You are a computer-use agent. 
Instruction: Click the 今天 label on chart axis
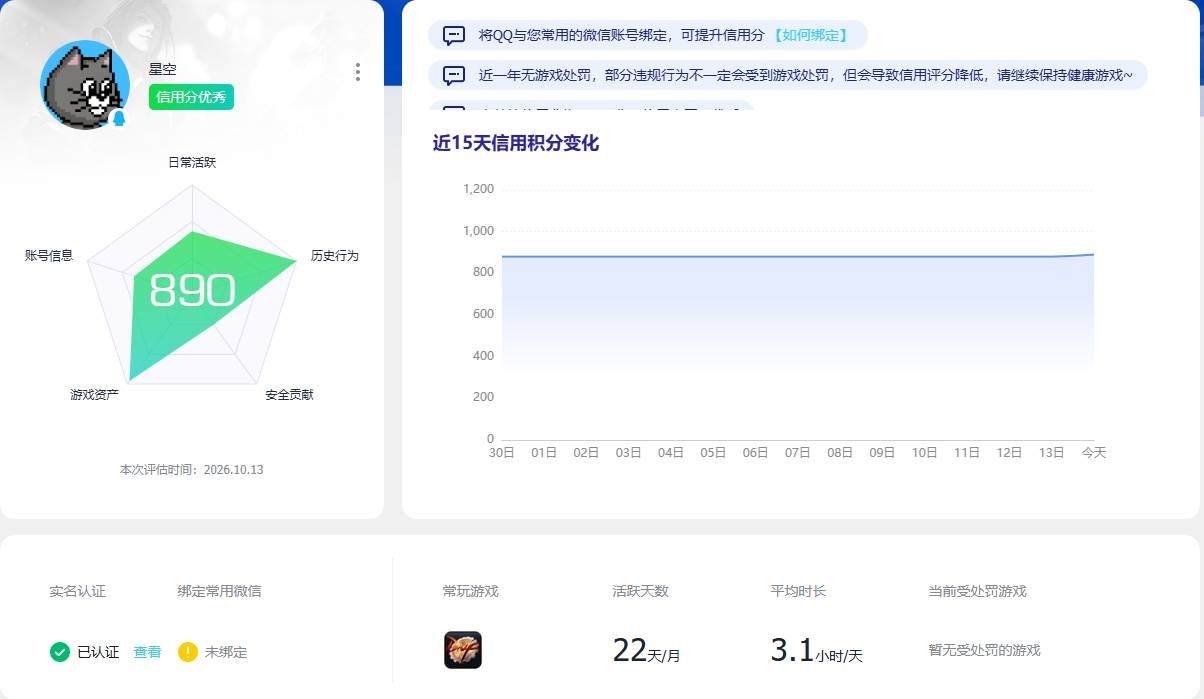coord(1094,453)
